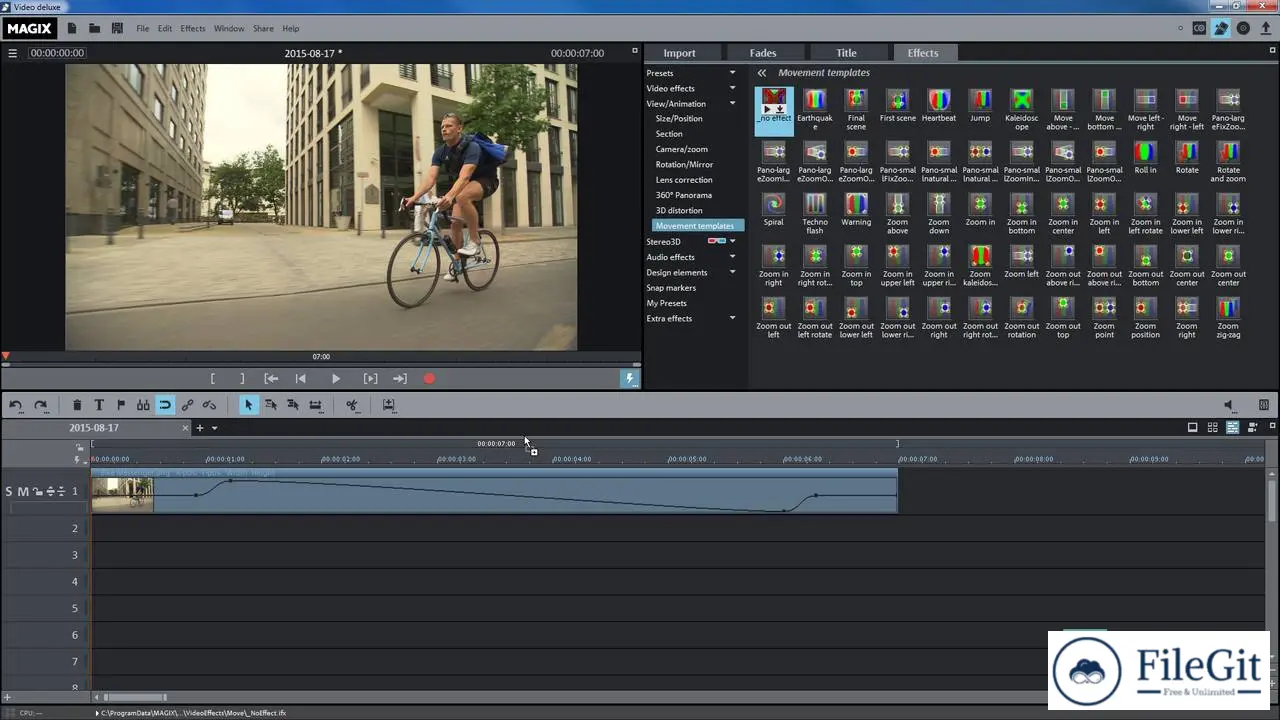The width and height of the screenshot is (1280, 720).
Task: Select the single object arrow mouse mode
Action: coord(248,405)
